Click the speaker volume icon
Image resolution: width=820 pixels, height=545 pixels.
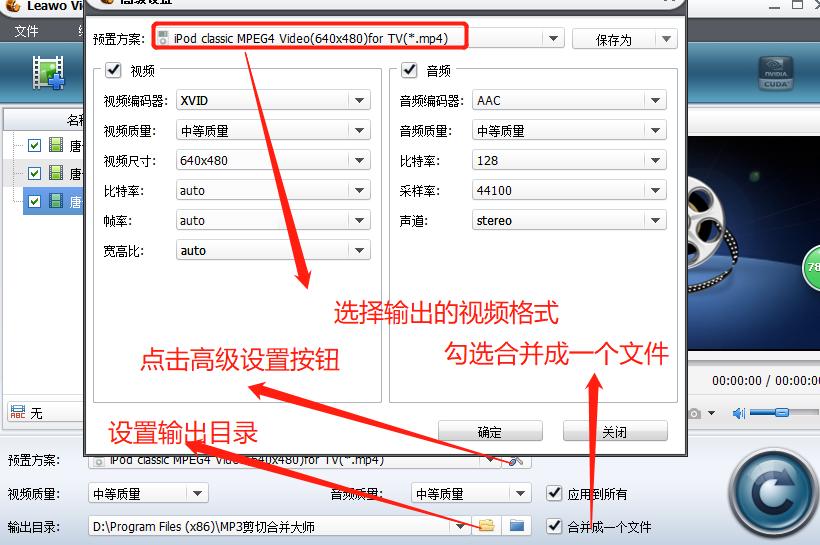coord(738,413)
